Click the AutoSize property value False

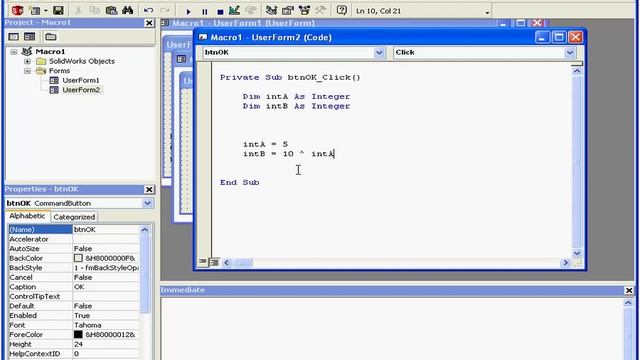pyautogui.click(x=83, y=249)
